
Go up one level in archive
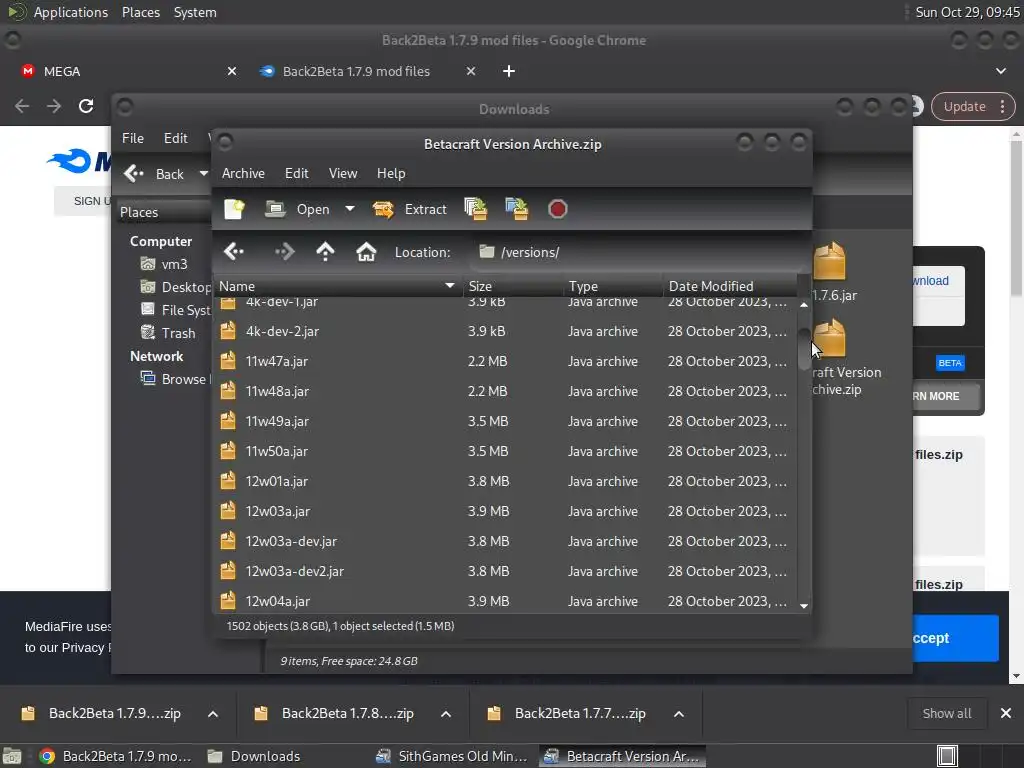325,251
